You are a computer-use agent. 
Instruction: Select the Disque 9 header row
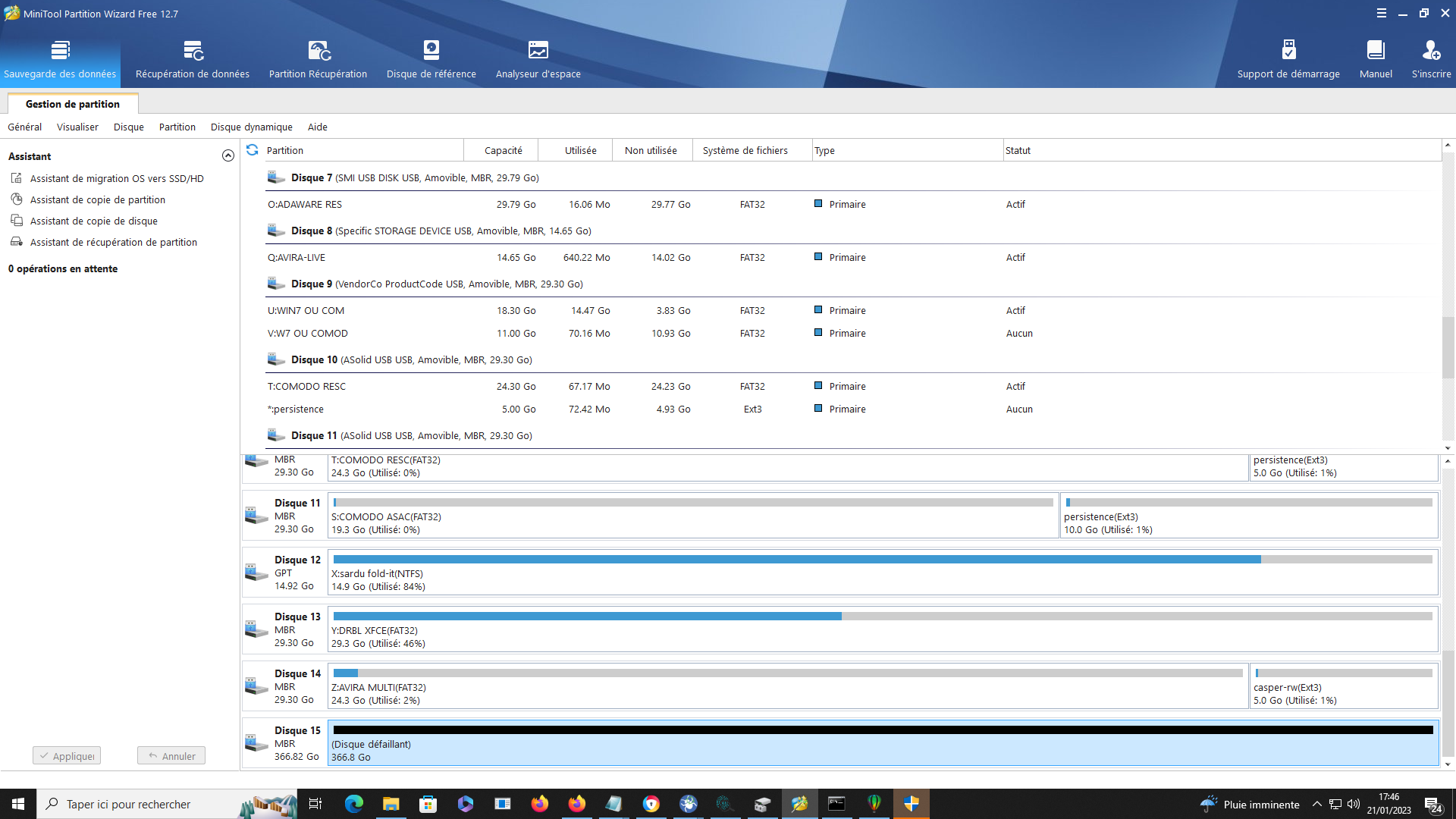click(852, 284)
